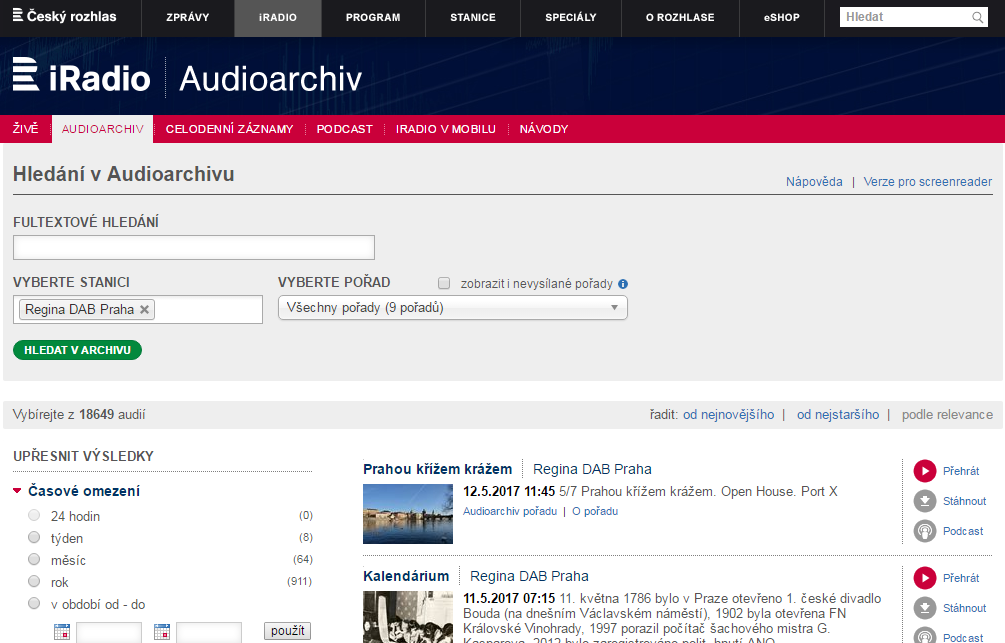Open Verze pro screenreader link
The width and height of the screenshot is (1005, 643).
[x=927, y=181]
